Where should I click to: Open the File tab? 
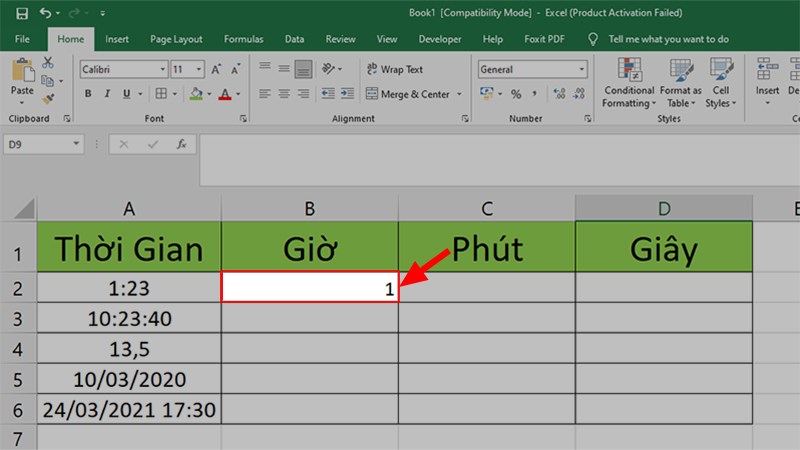tap(22, 39)
